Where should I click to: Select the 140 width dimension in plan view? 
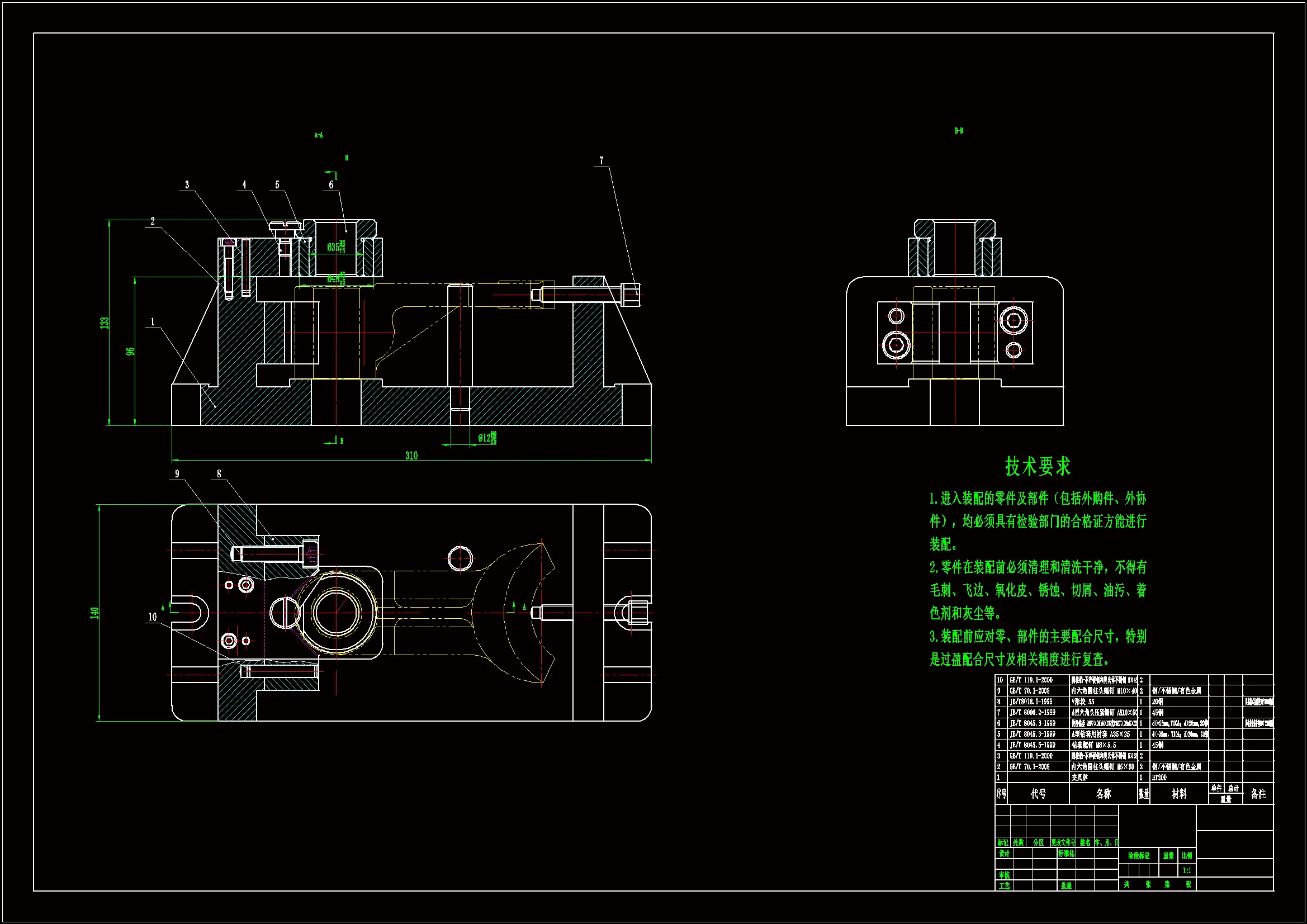[x=94, y=613]
